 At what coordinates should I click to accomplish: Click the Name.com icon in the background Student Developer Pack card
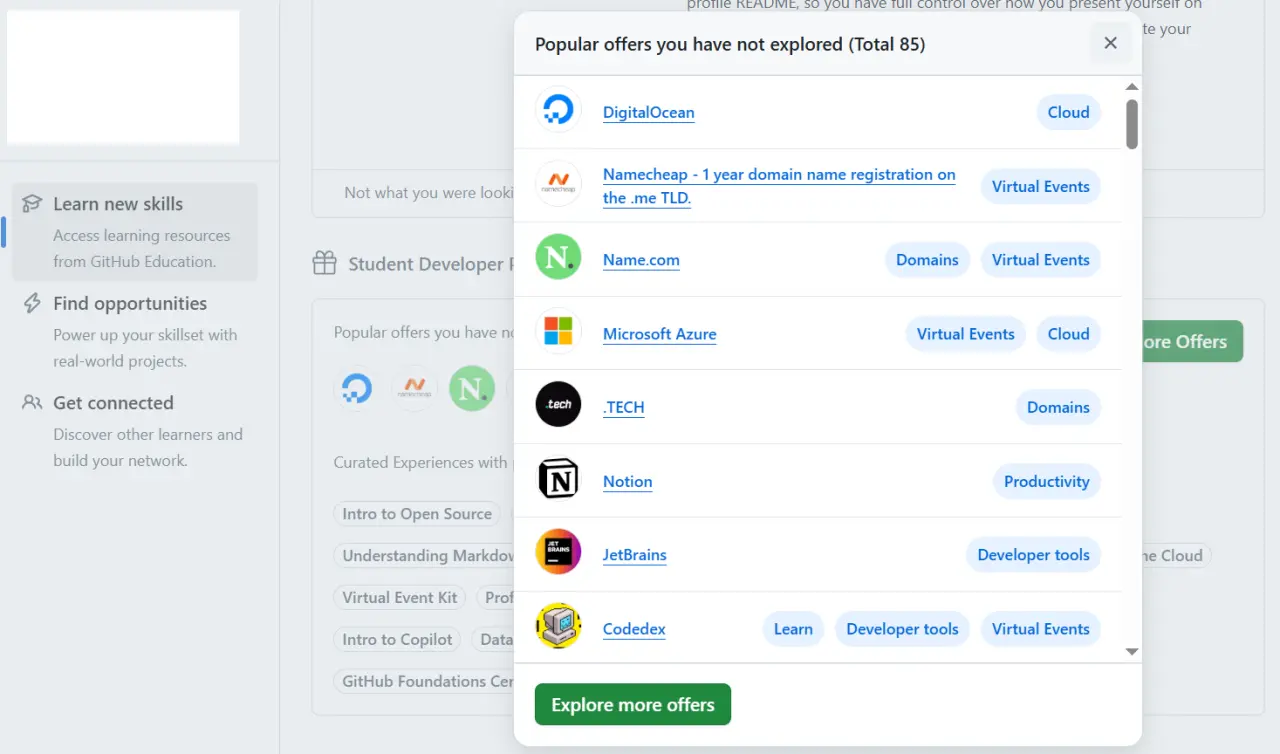472,388
